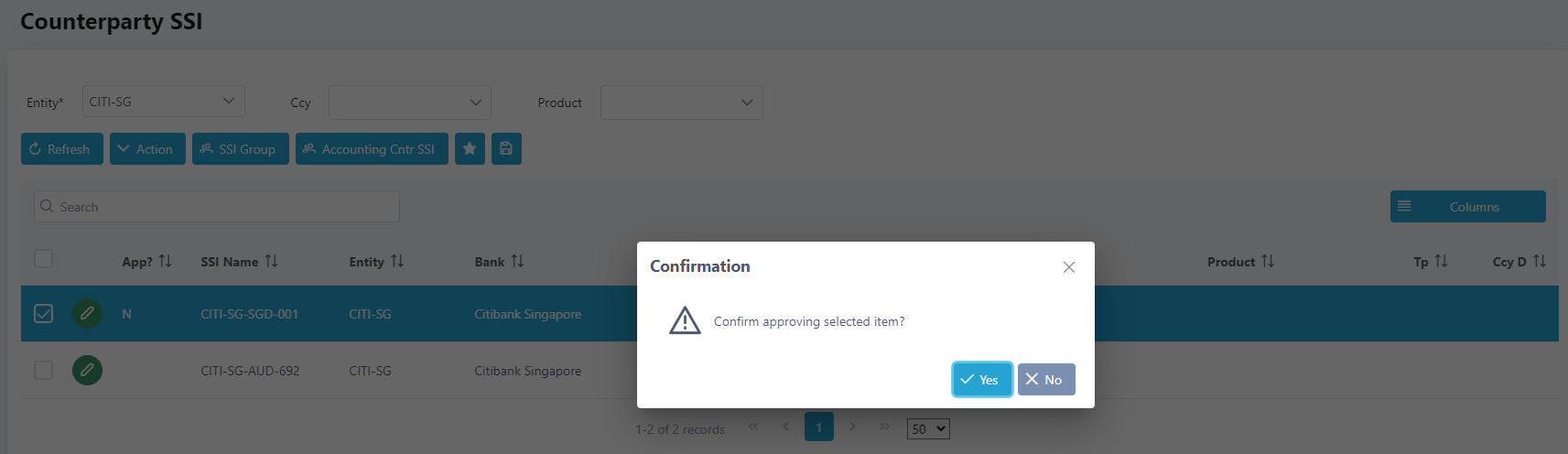Toggle the select-all header checkbox
1568x454 pixels.
pos(43,259)
